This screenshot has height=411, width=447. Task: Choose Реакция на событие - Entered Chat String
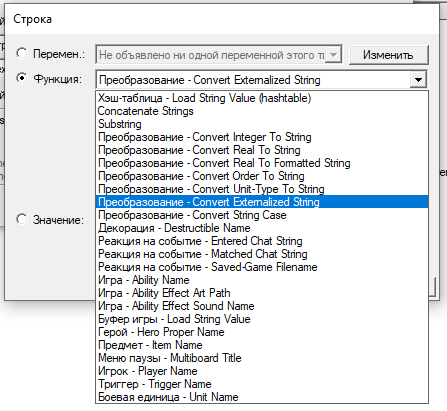[x=262, y=241]
